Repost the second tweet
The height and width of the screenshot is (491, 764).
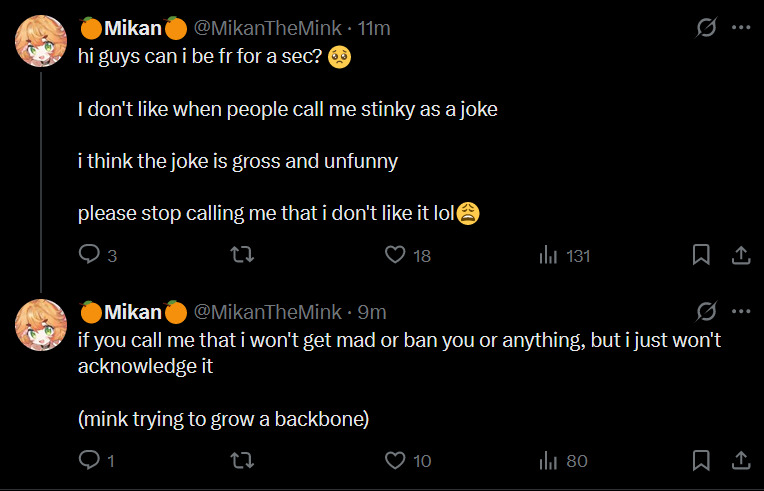click(x=242, y=460)
